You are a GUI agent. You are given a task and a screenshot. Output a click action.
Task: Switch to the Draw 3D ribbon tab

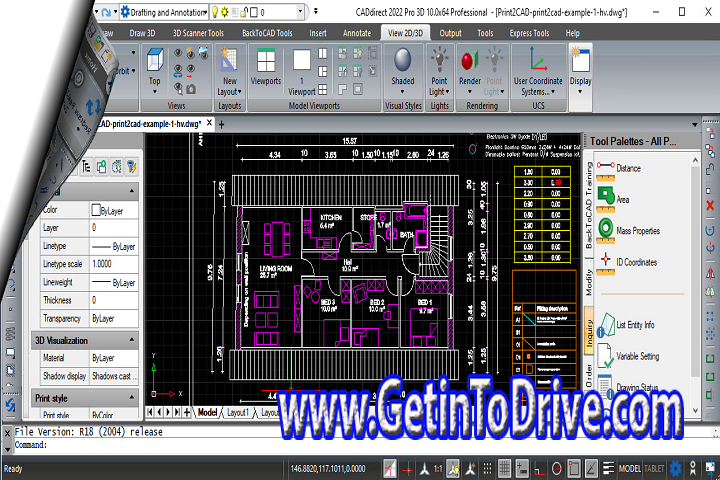[142, 33]
